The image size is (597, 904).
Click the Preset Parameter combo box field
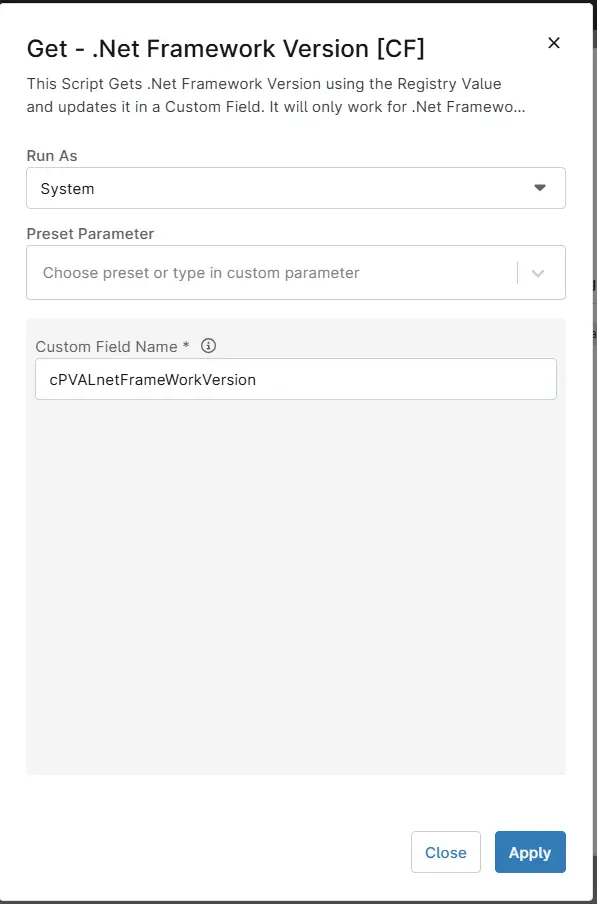(x=296, y=273)
